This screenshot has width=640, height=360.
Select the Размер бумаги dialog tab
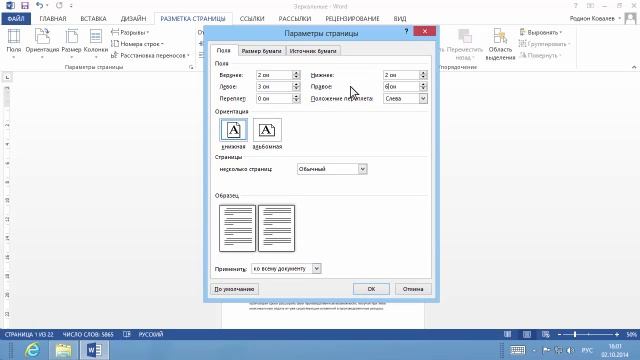262,51
